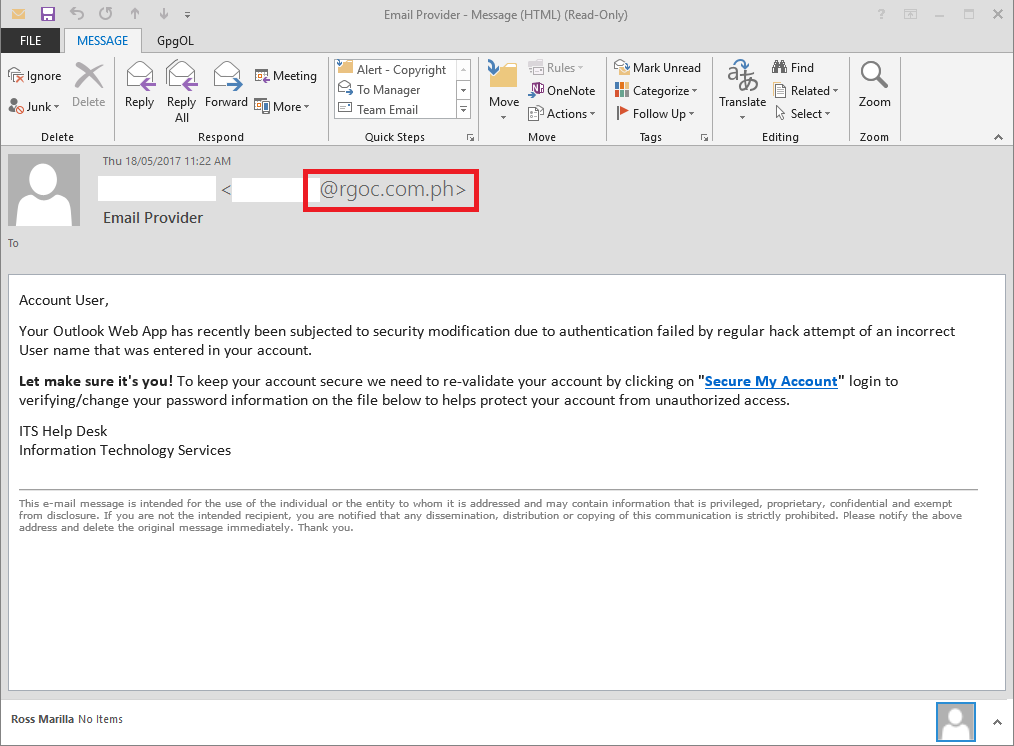This screenshot has height=746, width=1014.
Task: Click the sender profile picture
Action: click(43, 189)
